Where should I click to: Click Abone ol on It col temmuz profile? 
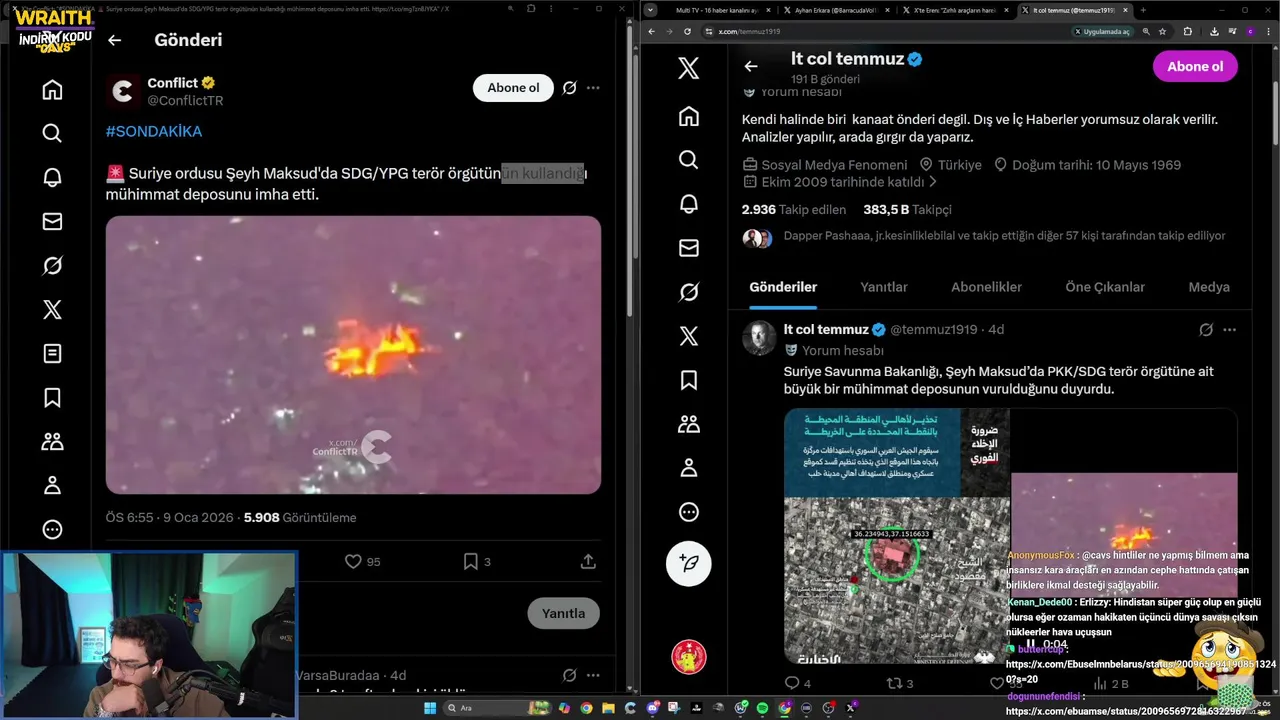tap(1195, 66)
